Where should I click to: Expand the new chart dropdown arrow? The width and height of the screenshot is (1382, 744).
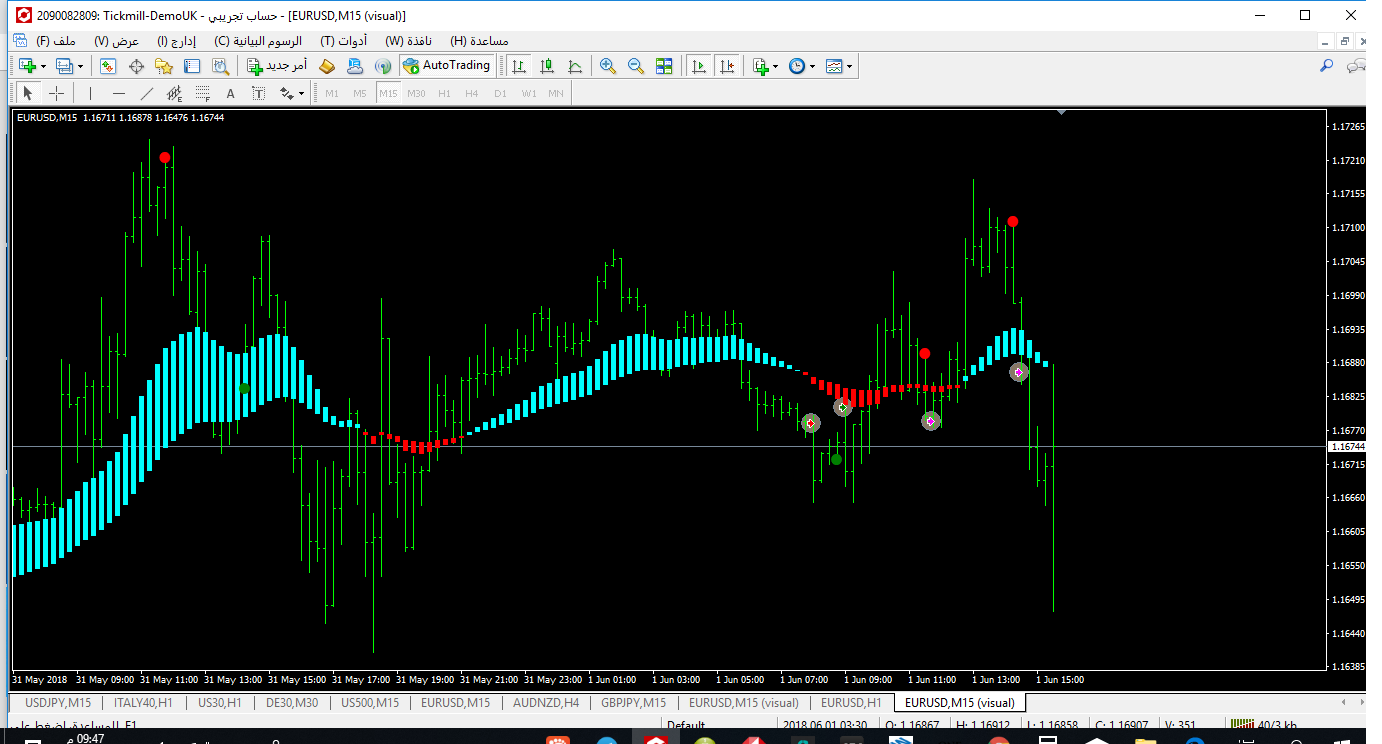[x=43, y=66]
